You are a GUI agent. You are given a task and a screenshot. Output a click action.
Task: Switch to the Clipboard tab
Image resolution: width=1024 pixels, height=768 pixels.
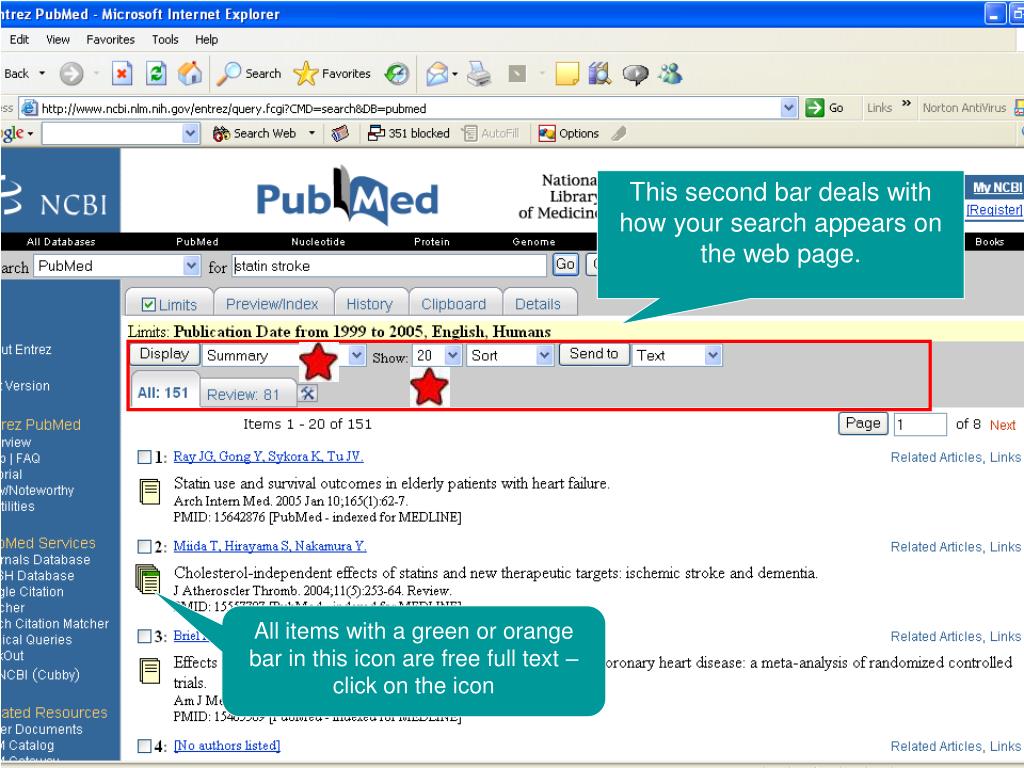click(454, 304)
